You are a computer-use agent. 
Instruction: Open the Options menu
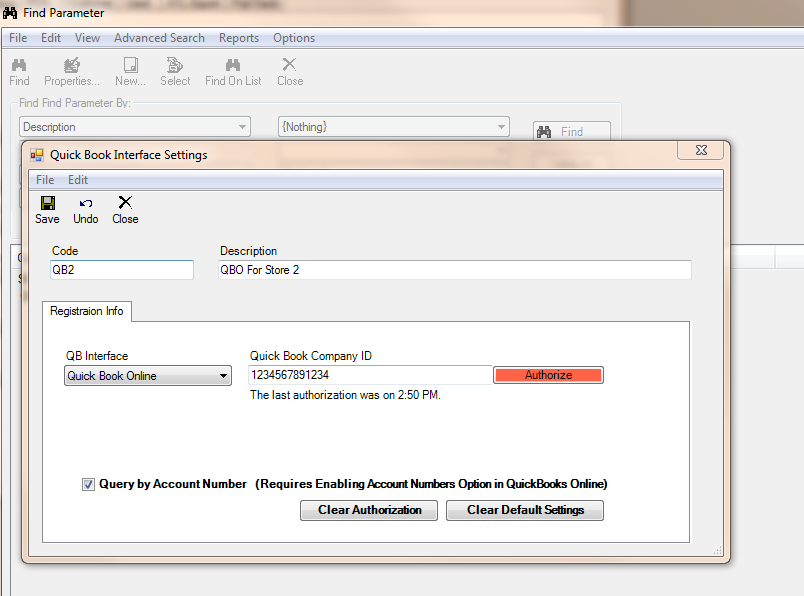[294, 38]
